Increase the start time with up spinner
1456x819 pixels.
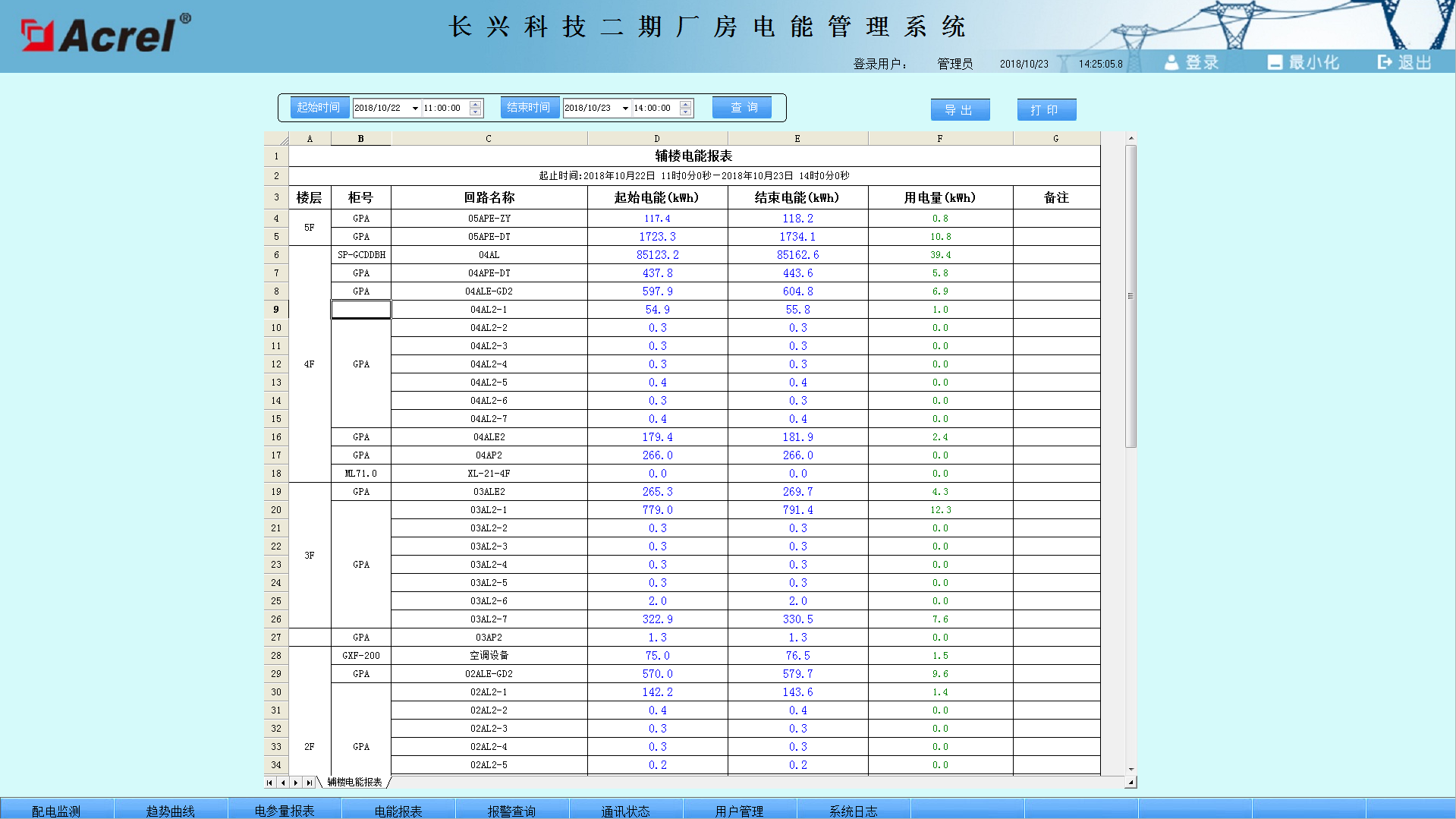(x=476, y=104)
